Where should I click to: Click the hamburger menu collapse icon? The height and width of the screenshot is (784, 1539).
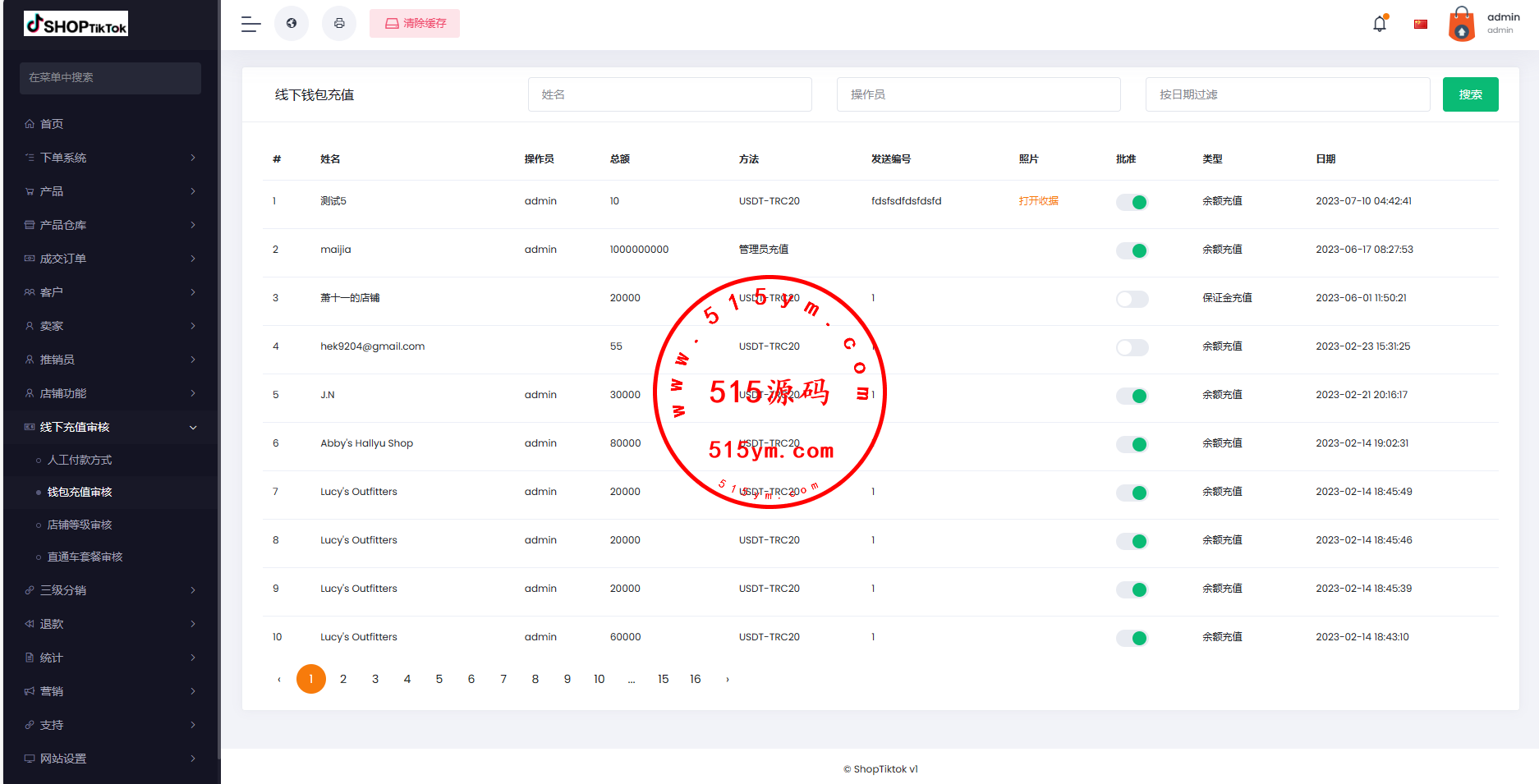tap(250, 24)
